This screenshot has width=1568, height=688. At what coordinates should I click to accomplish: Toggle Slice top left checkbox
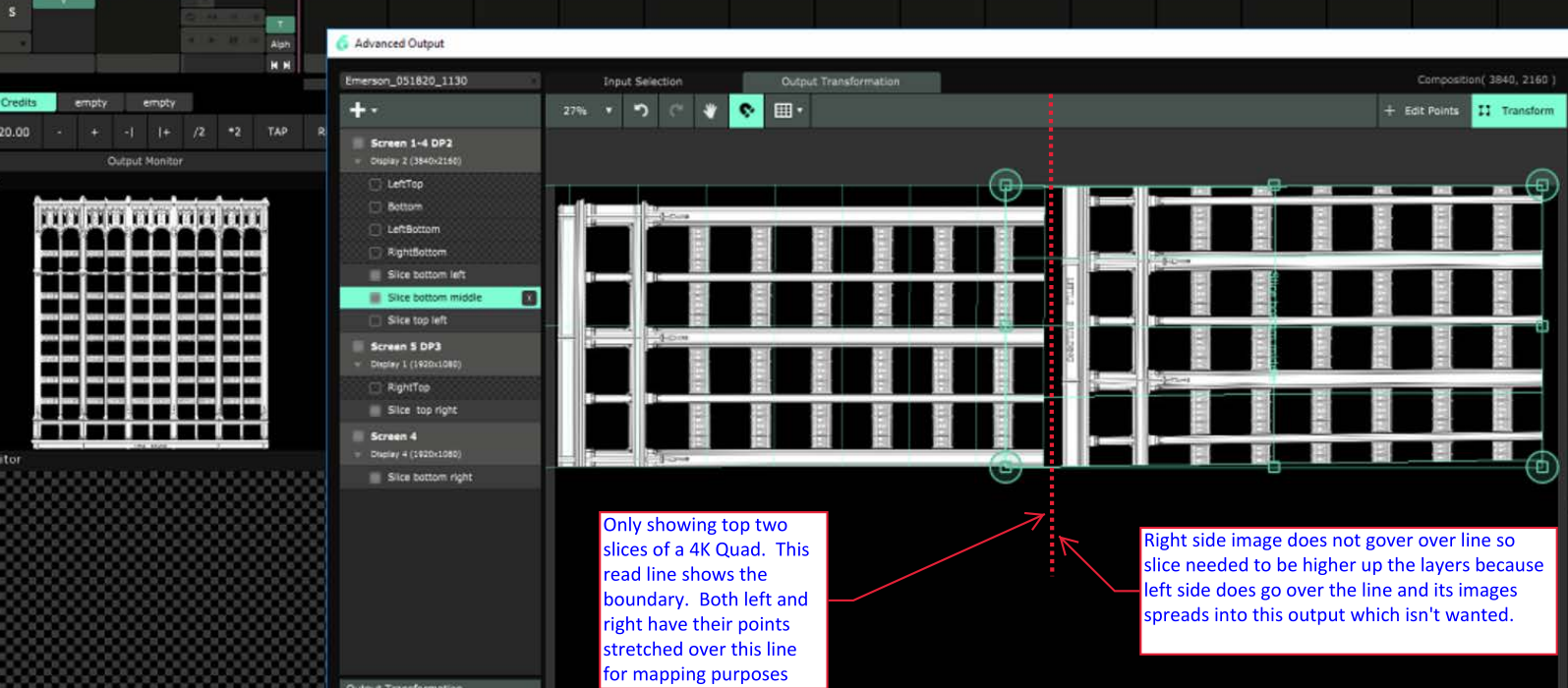point(376,320)
